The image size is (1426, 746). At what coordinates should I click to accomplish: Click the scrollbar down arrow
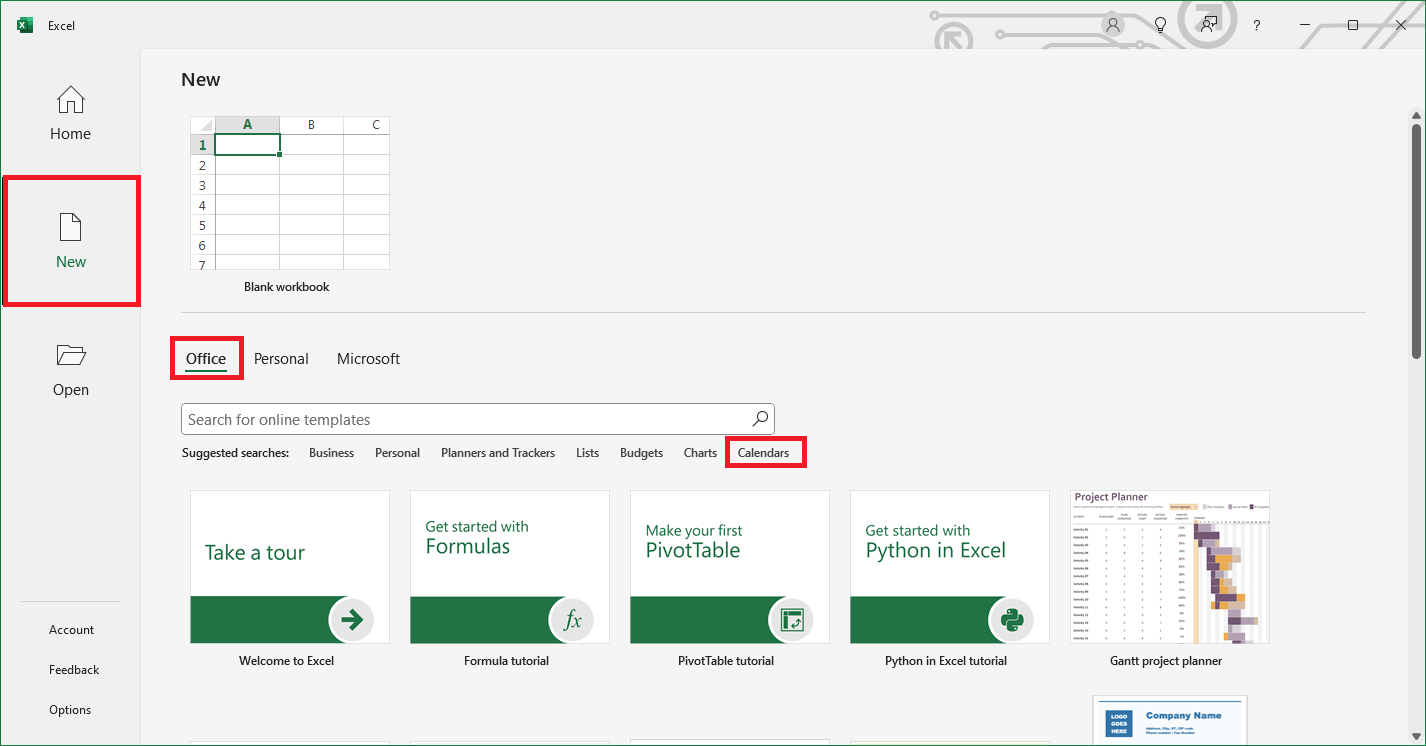pyautogui.click(x=1416, y=735)
